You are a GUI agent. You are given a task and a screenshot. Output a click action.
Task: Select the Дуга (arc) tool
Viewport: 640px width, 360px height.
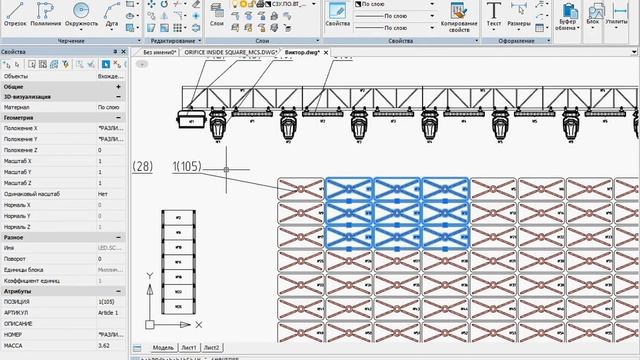click(x=111, y=15)
